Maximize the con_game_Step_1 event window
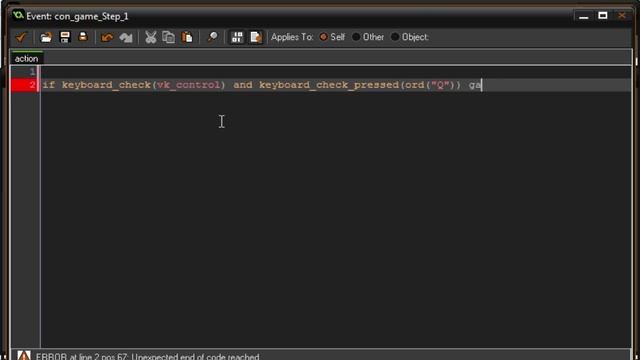 pos(603,16)
